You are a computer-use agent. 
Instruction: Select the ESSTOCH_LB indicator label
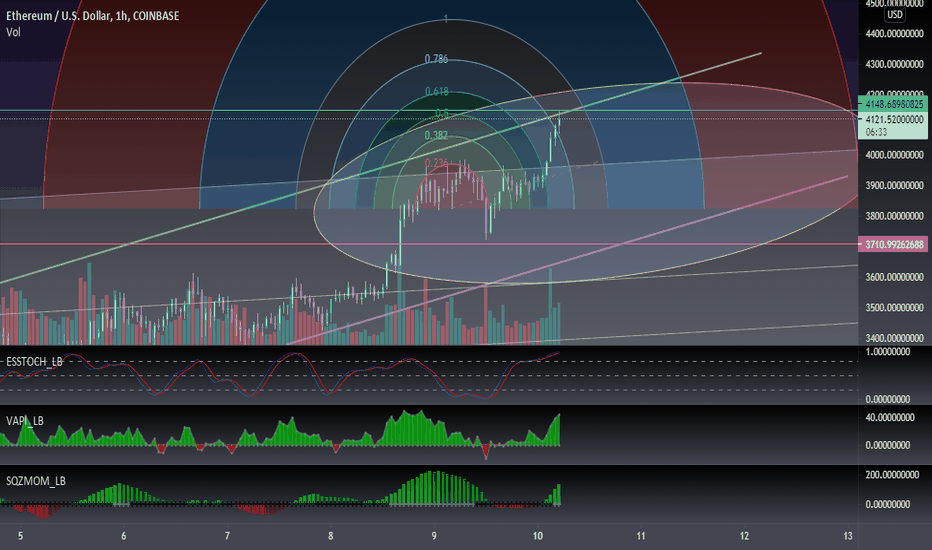click(34, 362)
